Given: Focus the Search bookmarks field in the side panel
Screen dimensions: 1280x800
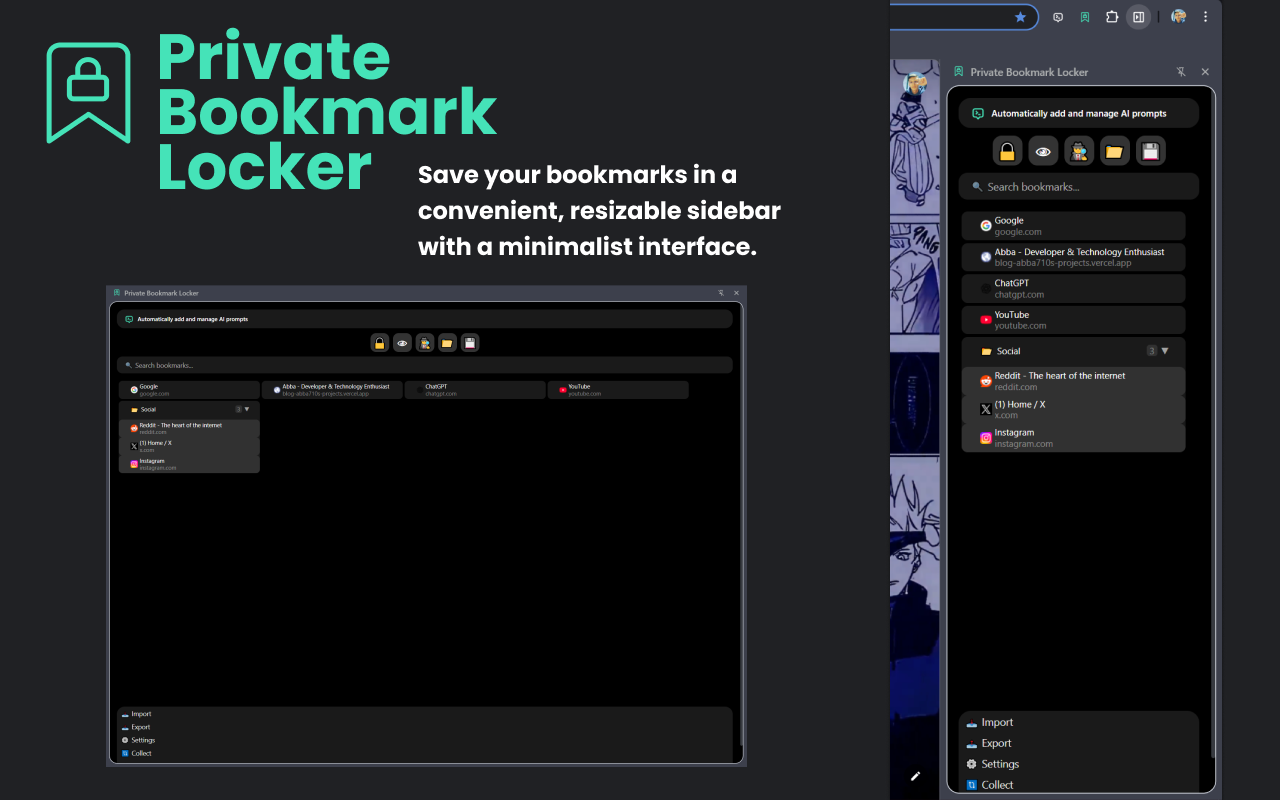Looking at the screenshot, I should [x=1078, y=187].
